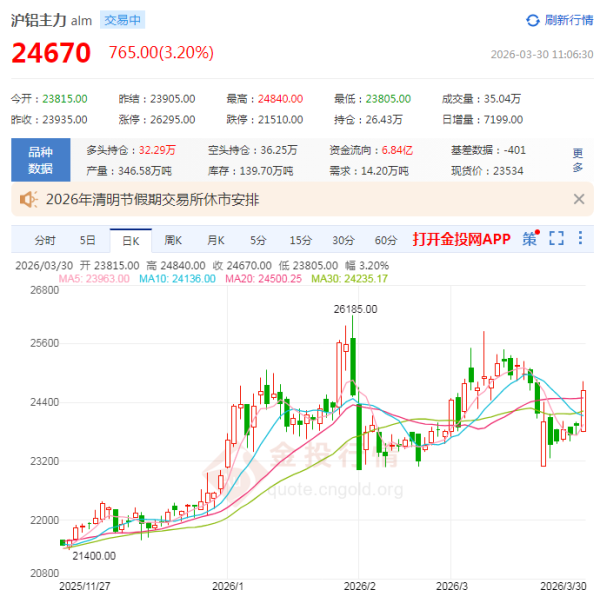Close the 清明节 holiday notice banner
The height and width of the screenshot is (590, 600).
(579, 199)
